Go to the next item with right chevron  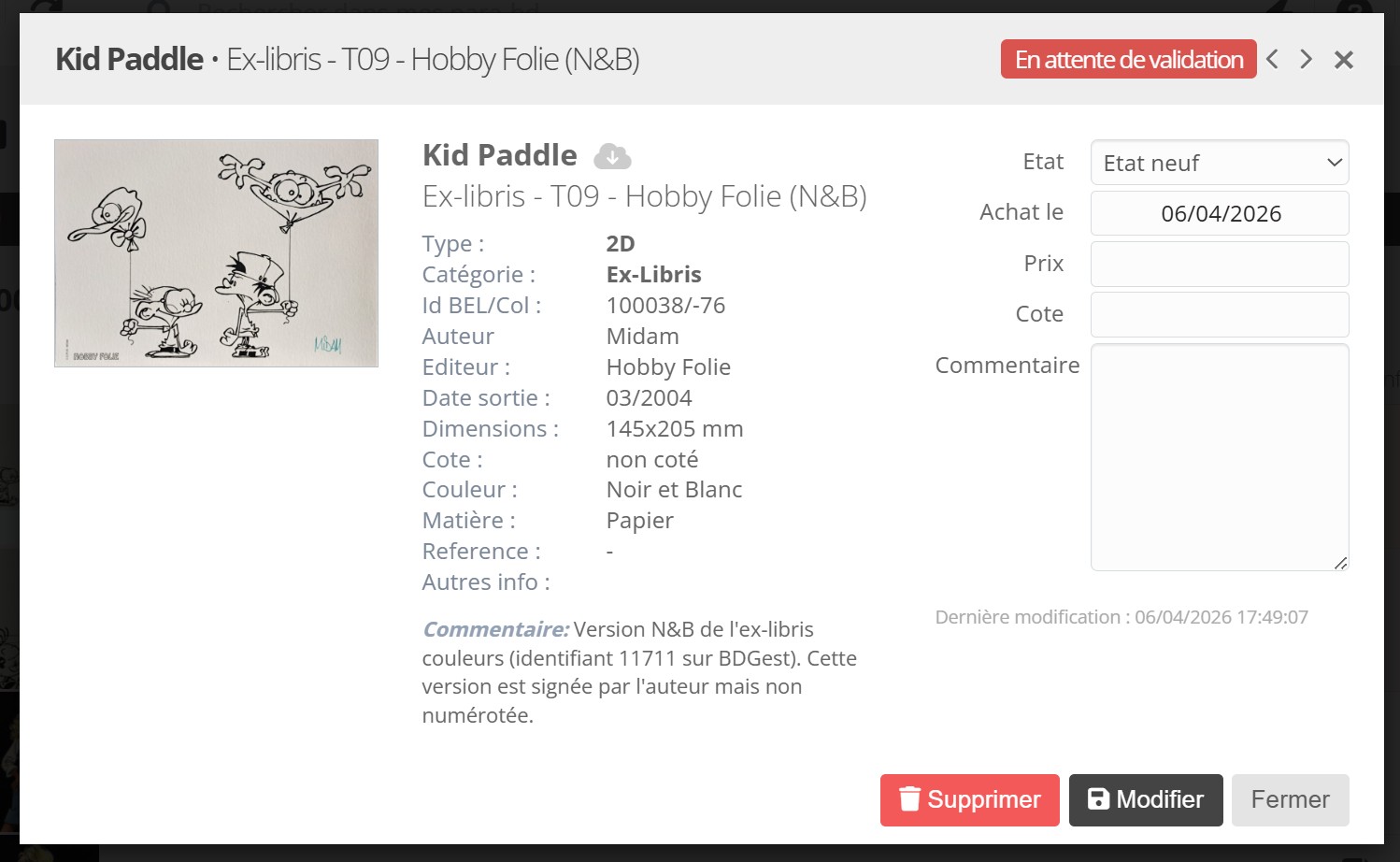(1306, 60)
